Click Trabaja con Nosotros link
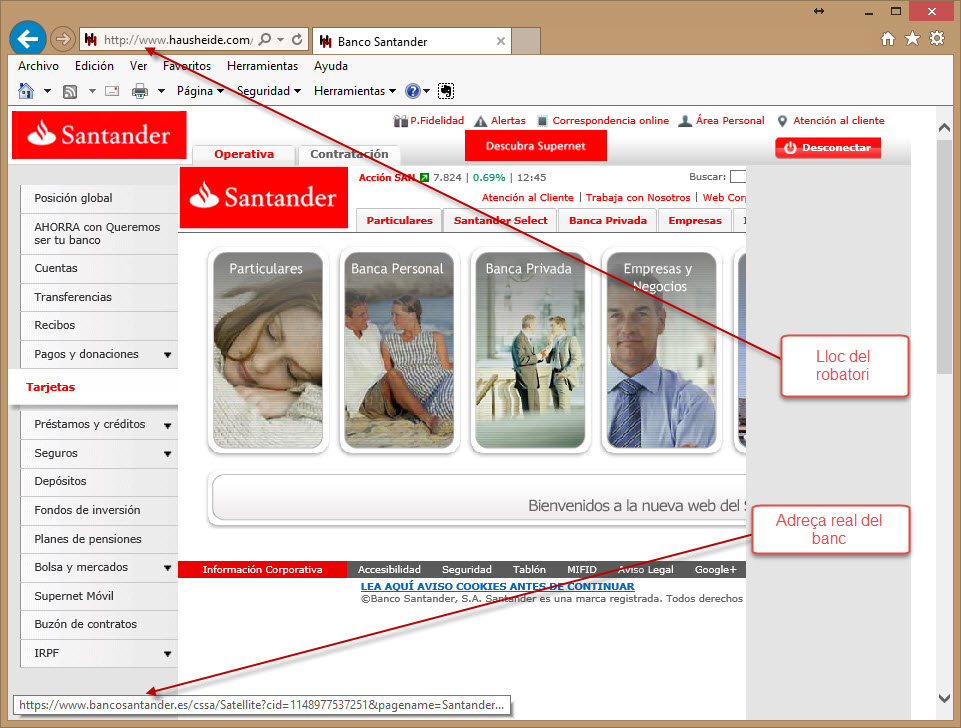The height and width of the screenshot is (728, 961). click(x=638, y=197)
